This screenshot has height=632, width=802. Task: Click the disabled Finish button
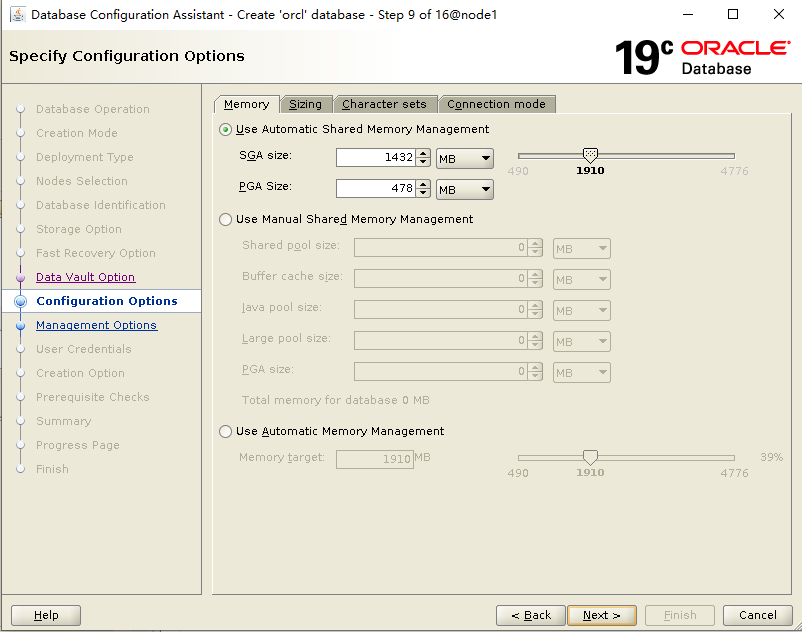click(680, 615)
